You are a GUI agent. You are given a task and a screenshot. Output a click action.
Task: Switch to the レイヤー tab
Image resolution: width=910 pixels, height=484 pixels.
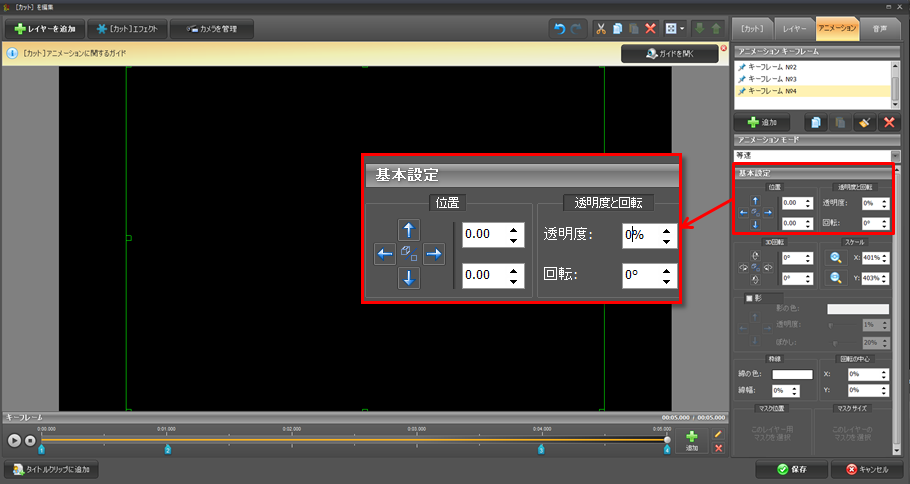795,29
